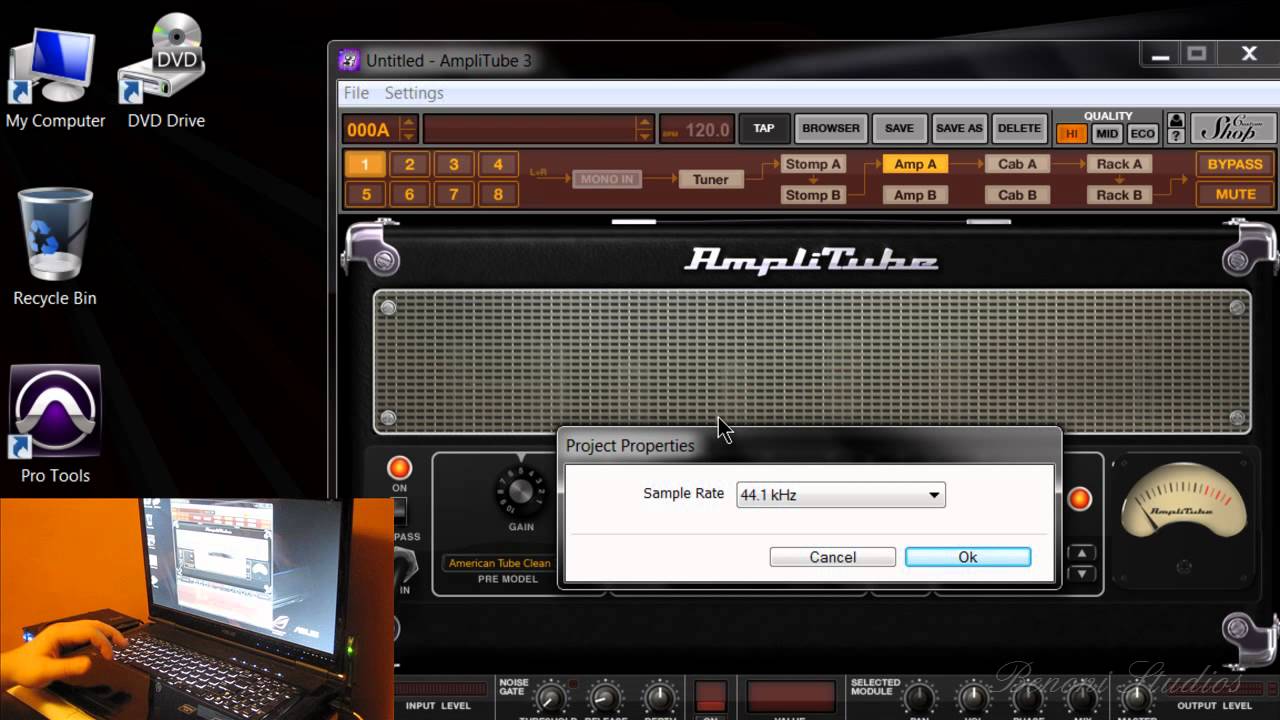Click the noise gate depth knob
This screenshot has height=720, width=1280.
[x=659, y=698]
